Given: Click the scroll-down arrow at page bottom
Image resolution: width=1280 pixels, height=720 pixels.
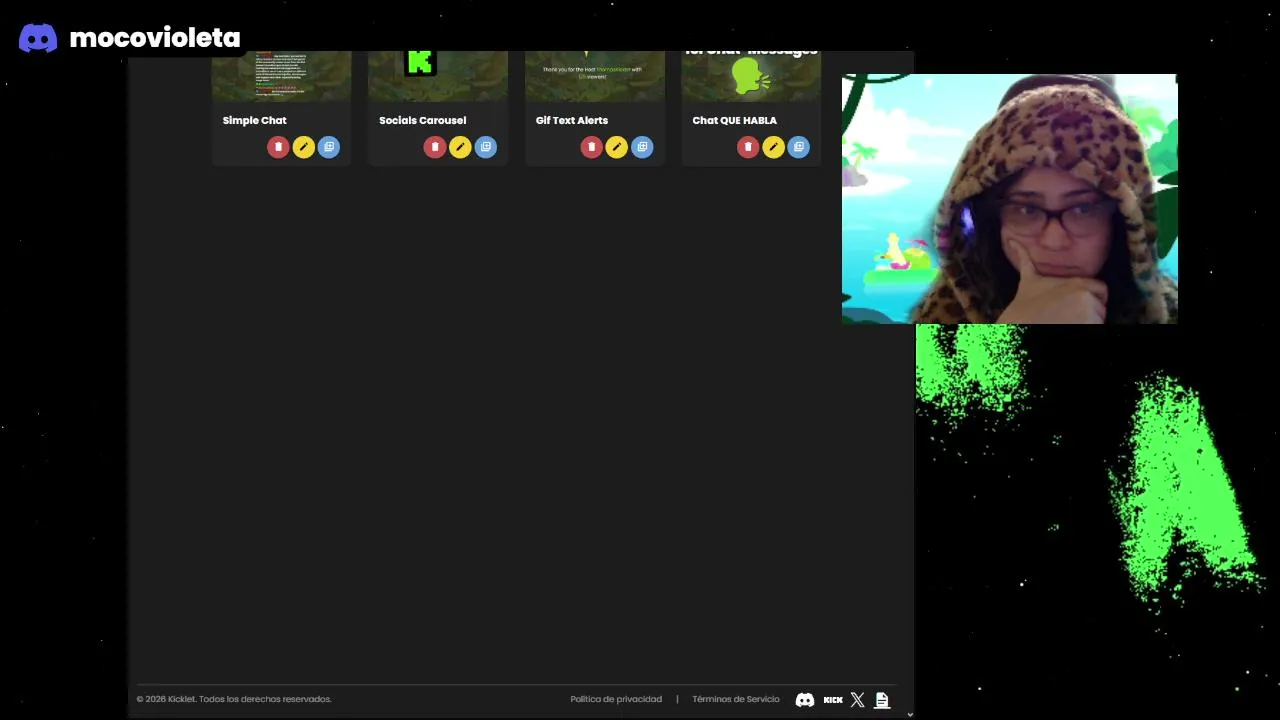Looking at the screenshot, I should [909, 714].
